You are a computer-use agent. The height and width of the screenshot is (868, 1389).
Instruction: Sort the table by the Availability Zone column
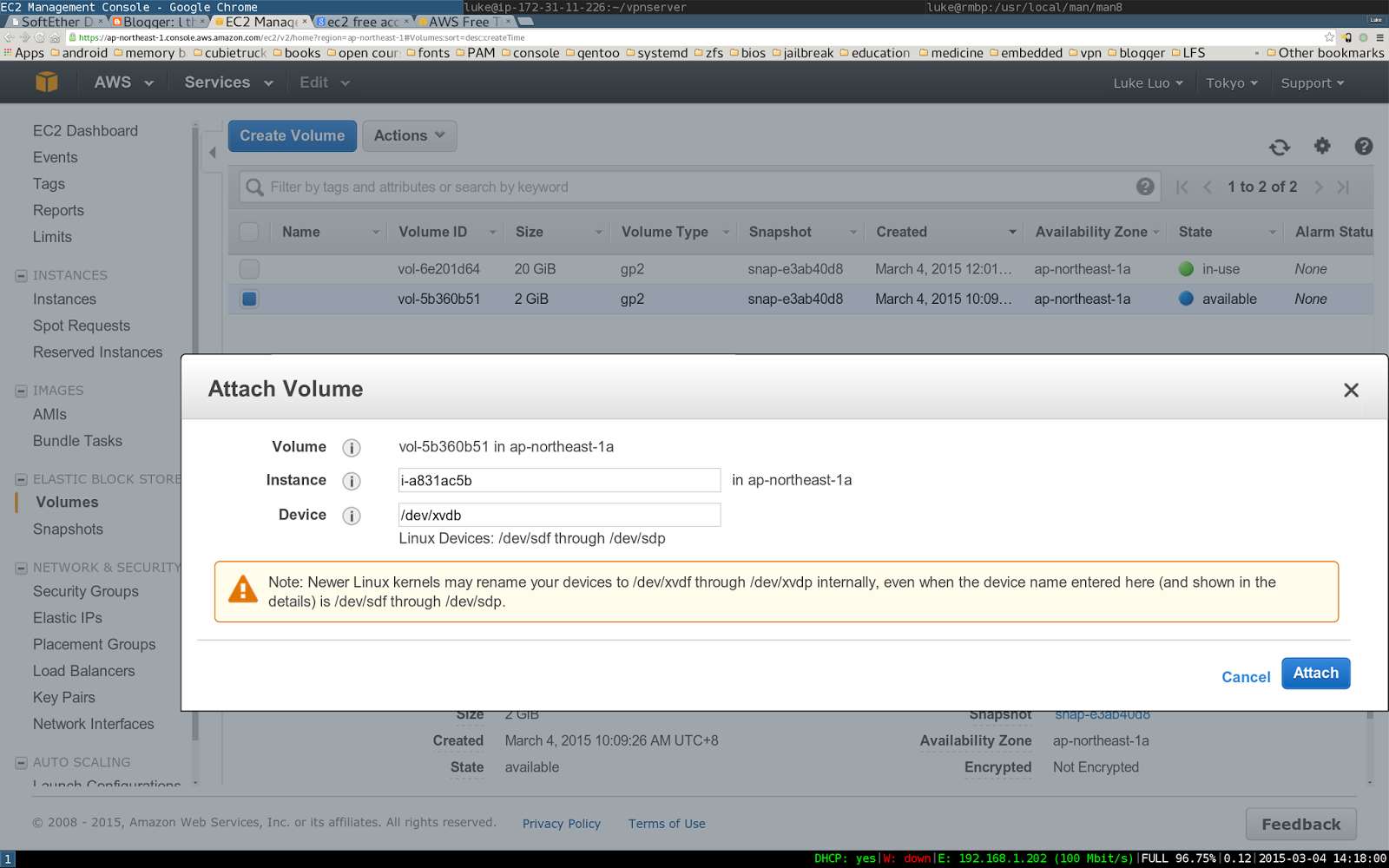pos(1097,232)
